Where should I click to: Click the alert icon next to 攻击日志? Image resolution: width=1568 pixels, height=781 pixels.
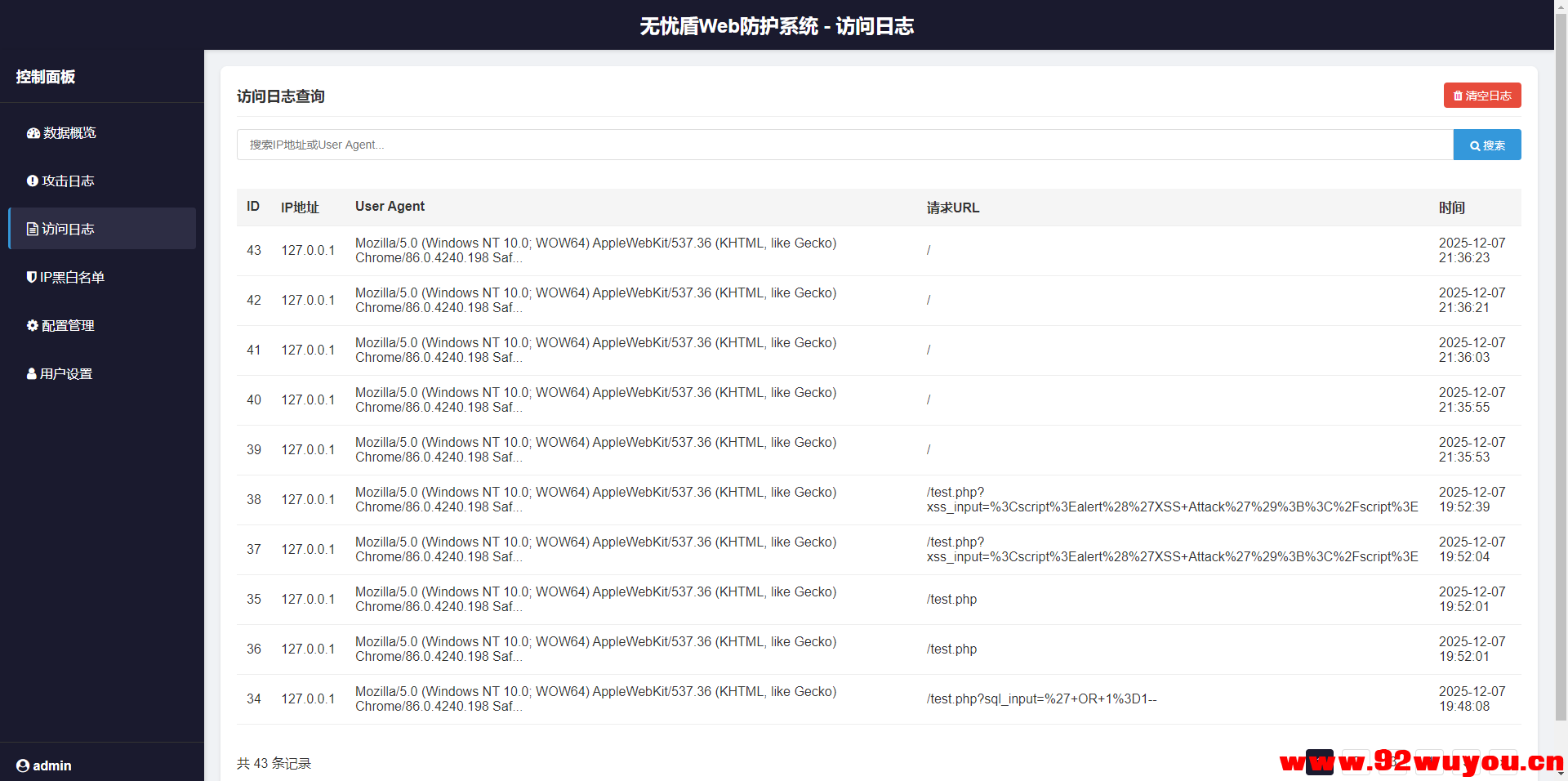32,181
